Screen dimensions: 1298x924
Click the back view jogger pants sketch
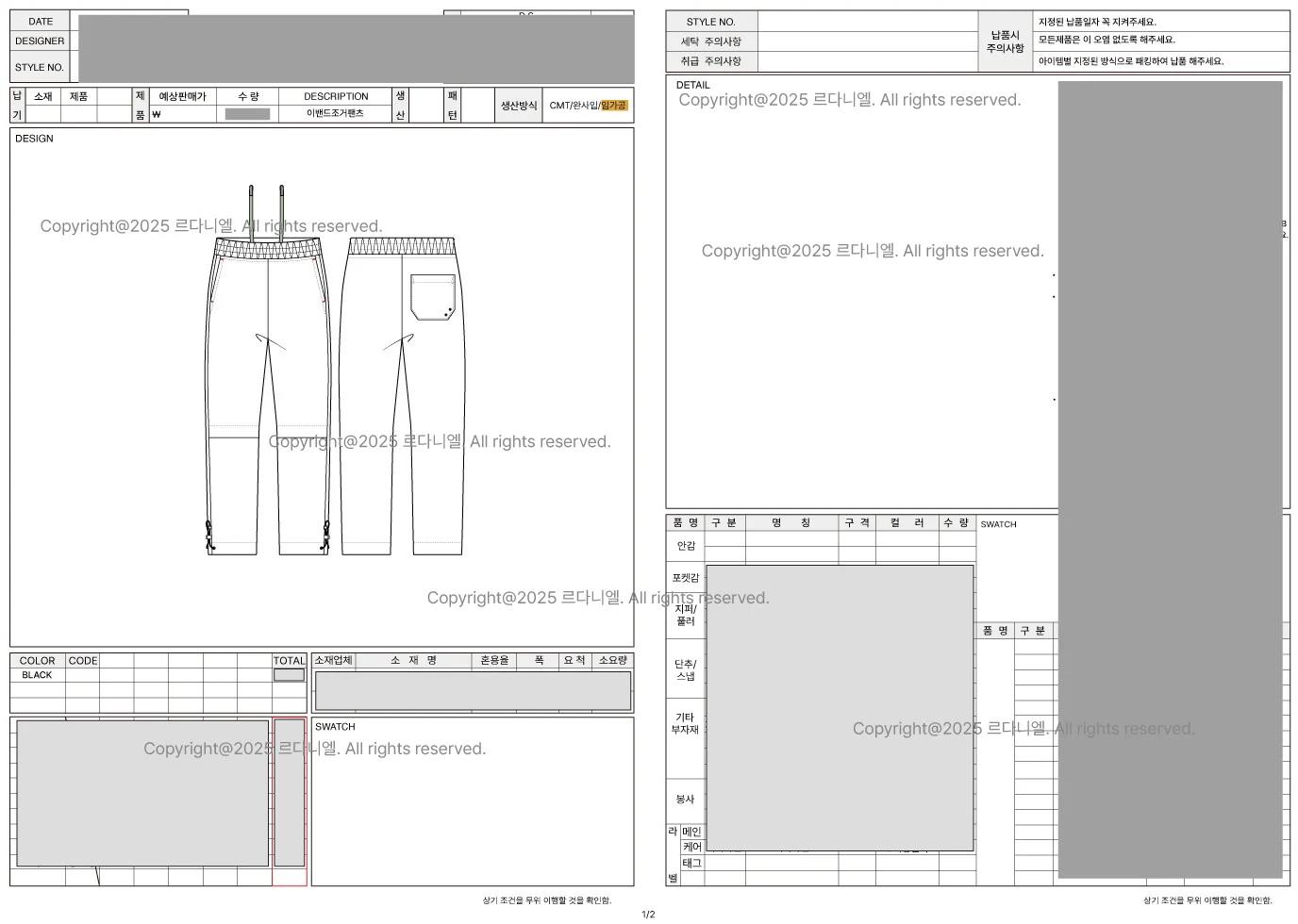pos(402,396)
